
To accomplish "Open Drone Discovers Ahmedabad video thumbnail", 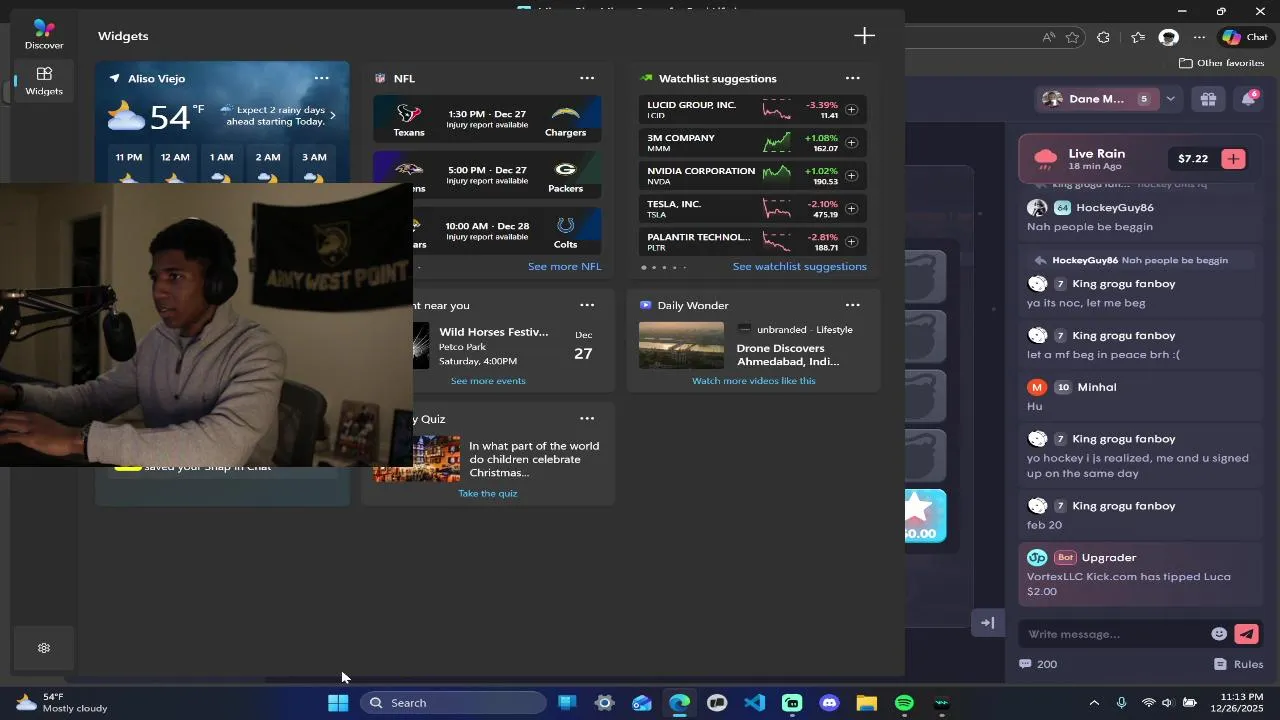I will tap(681, 345).
